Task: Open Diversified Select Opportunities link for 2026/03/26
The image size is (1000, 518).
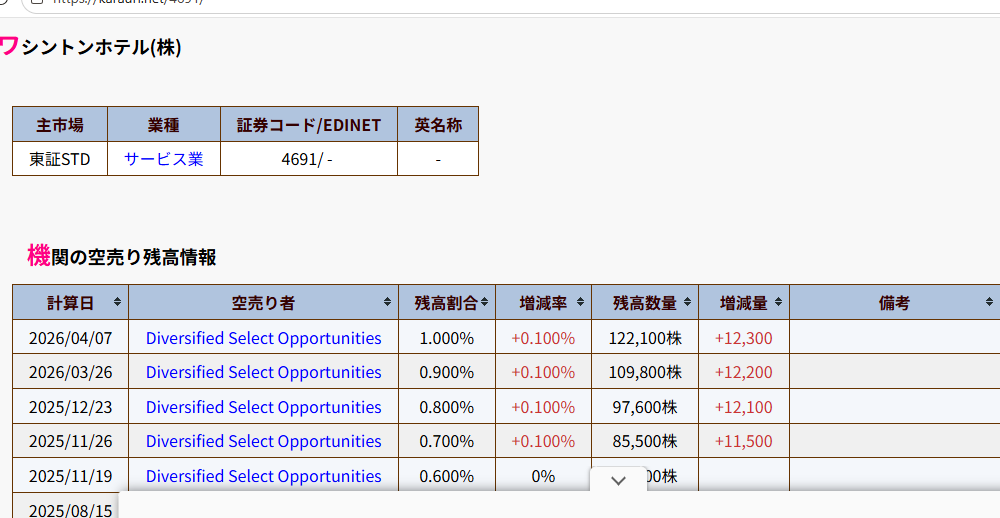Action: (x=263, y=372)
